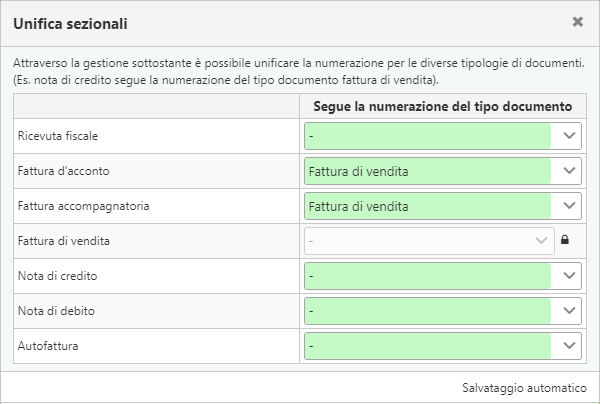This screenshot has width=600, height=404.
Task: Click the disabled Fattura di vendita dropdown
Action: 429,241
